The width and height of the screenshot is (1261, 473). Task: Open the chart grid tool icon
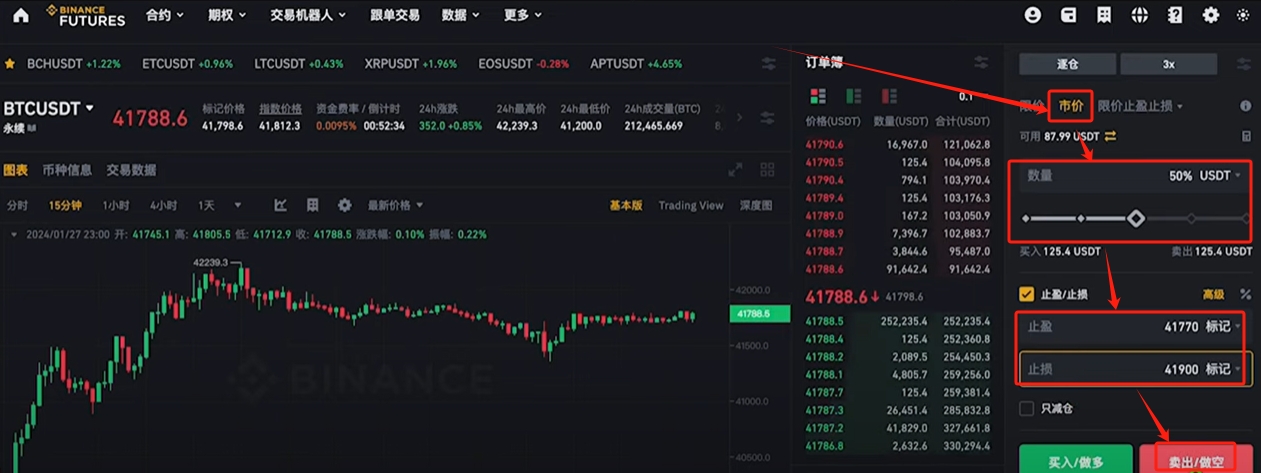[x=313, y=205]
